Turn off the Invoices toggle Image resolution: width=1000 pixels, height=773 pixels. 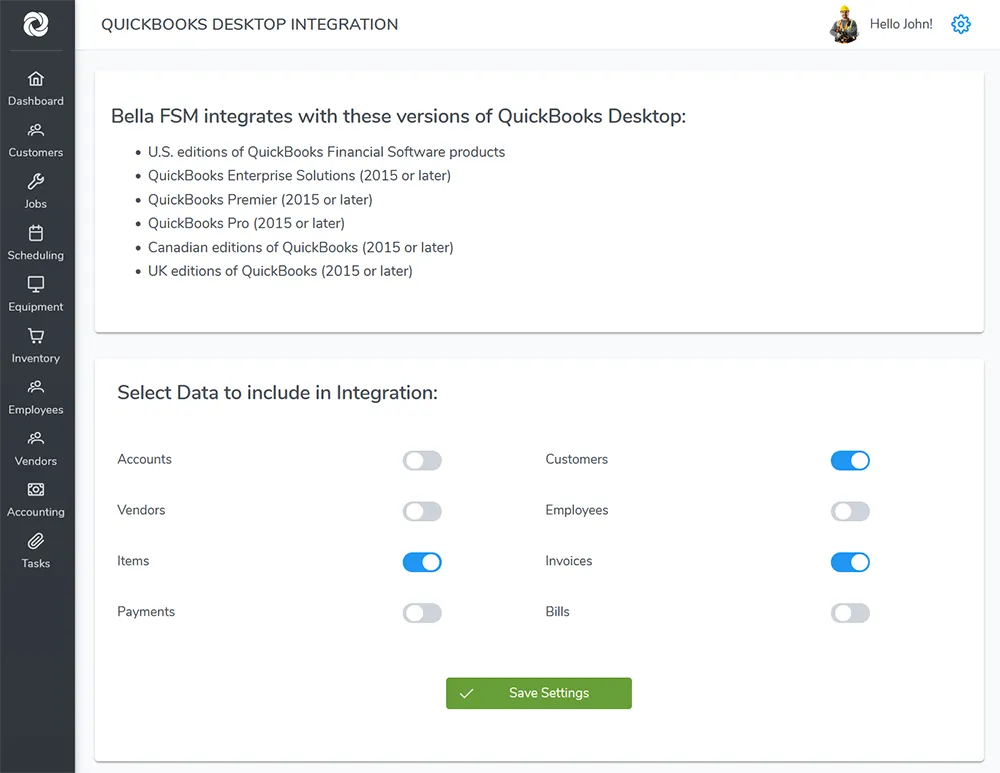(x=849, y=563)
